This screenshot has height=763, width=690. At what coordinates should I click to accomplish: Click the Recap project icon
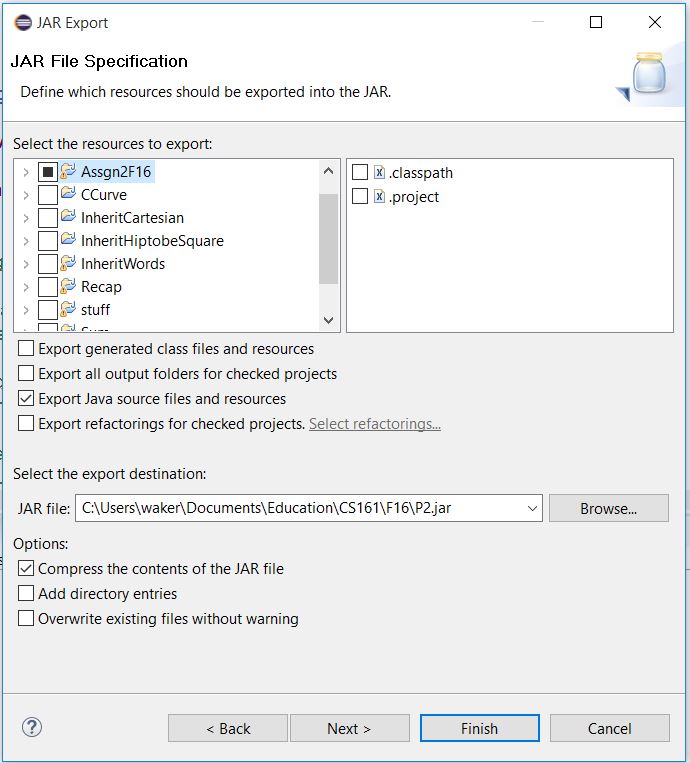(x=68, y=286)
